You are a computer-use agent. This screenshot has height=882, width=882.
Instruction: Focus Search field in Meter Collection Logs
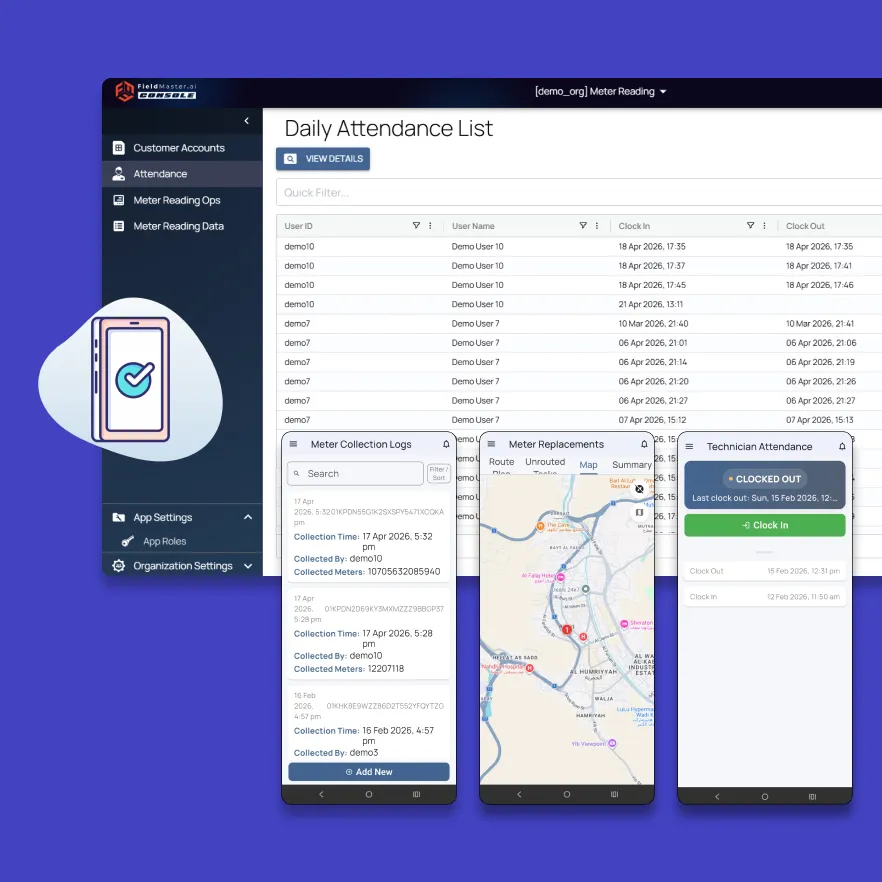tap(355, 474)
